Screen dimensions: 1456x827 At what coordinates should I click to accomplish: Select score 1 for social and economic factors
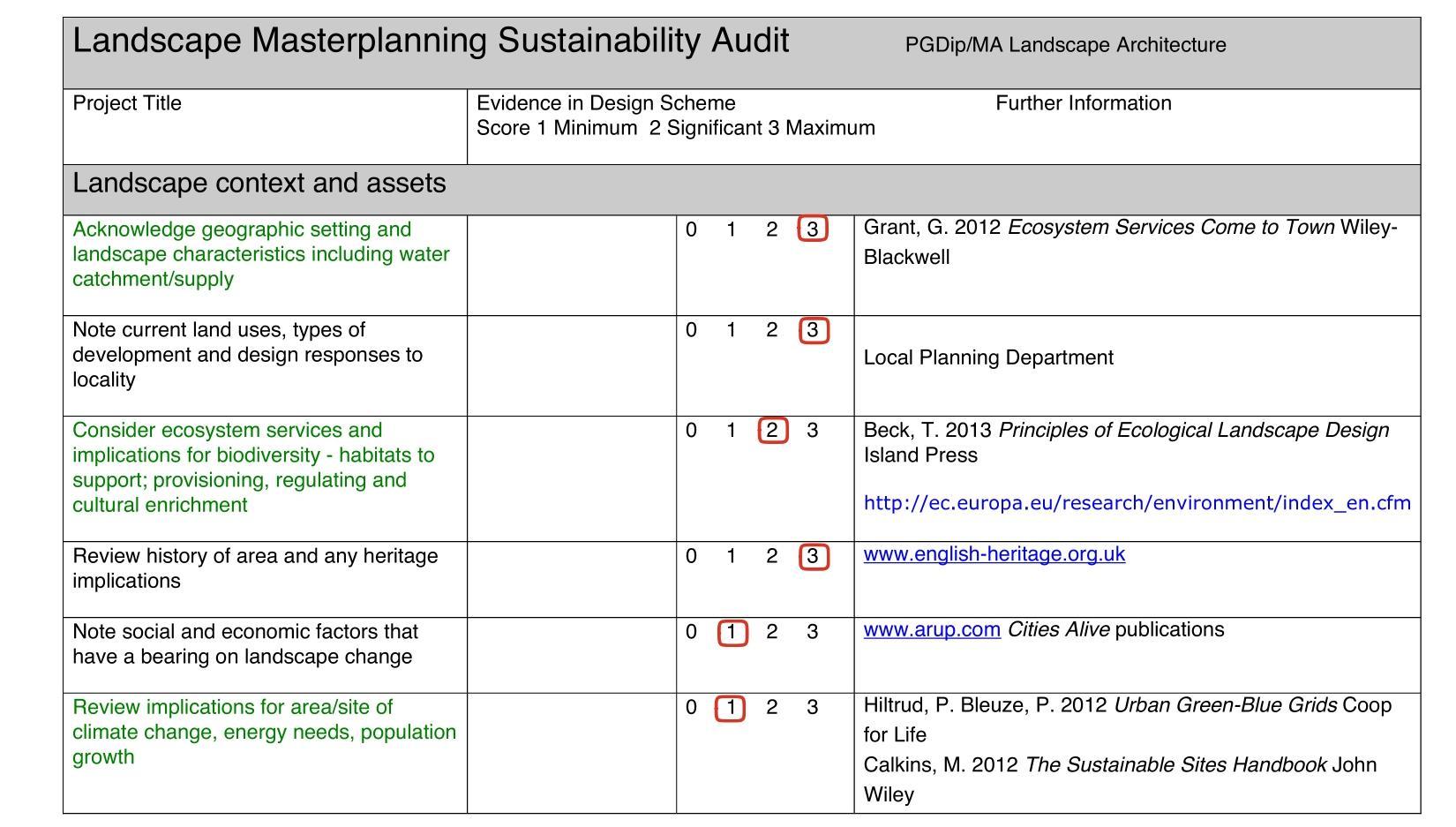point(732,633)
